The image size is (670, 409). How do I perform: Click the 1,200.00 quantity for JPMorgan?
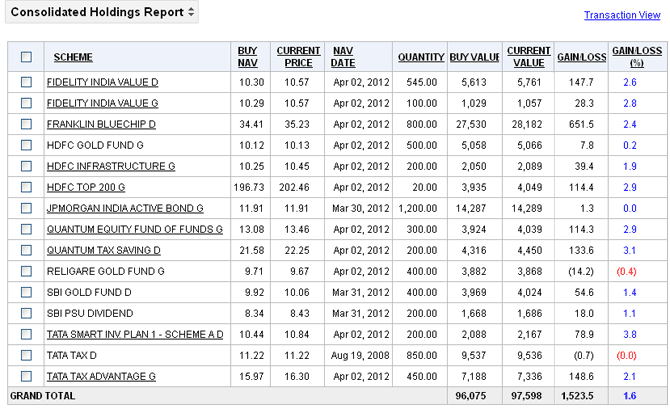[417, 208]
